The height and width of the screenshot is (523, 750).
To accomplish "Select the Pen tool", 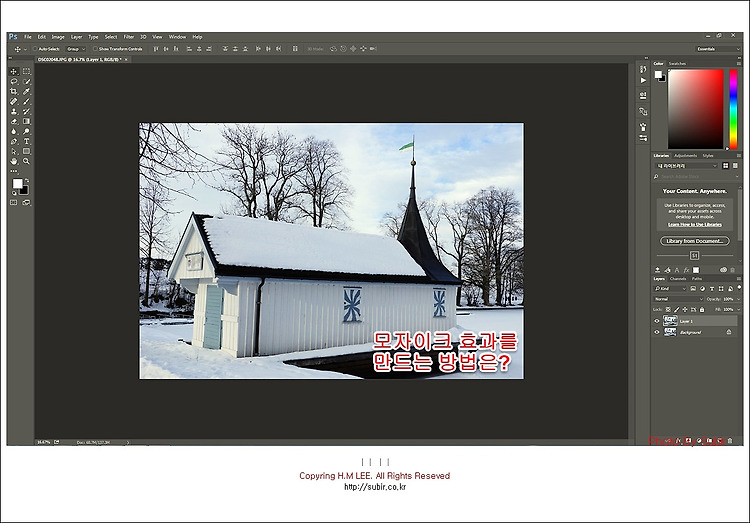I will point(14,142).
